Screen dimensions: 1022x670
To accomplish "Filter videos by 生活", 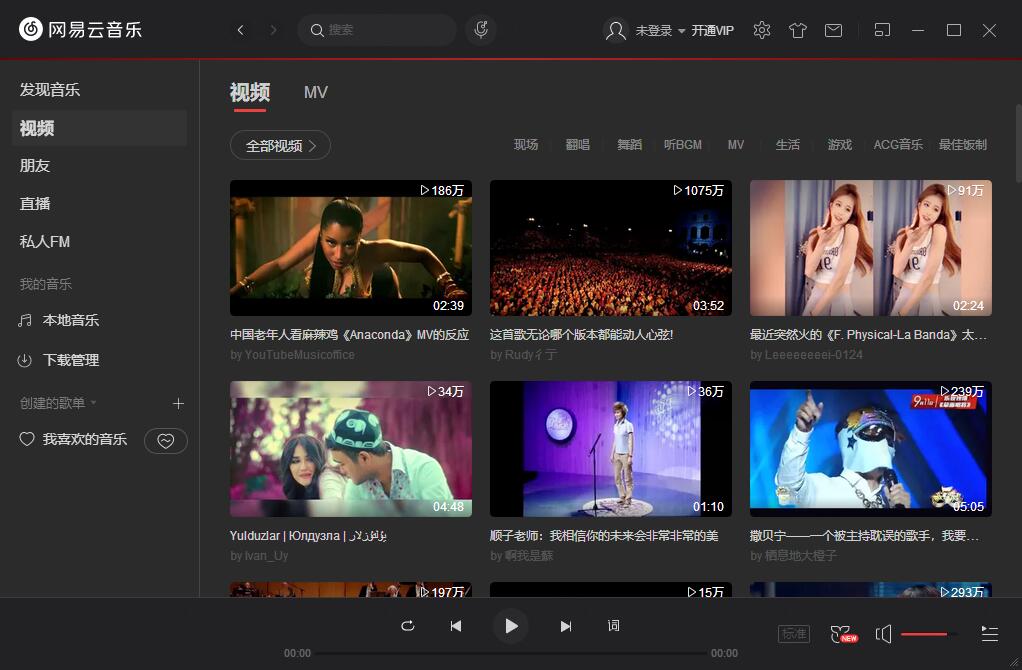I will (787, 145).
